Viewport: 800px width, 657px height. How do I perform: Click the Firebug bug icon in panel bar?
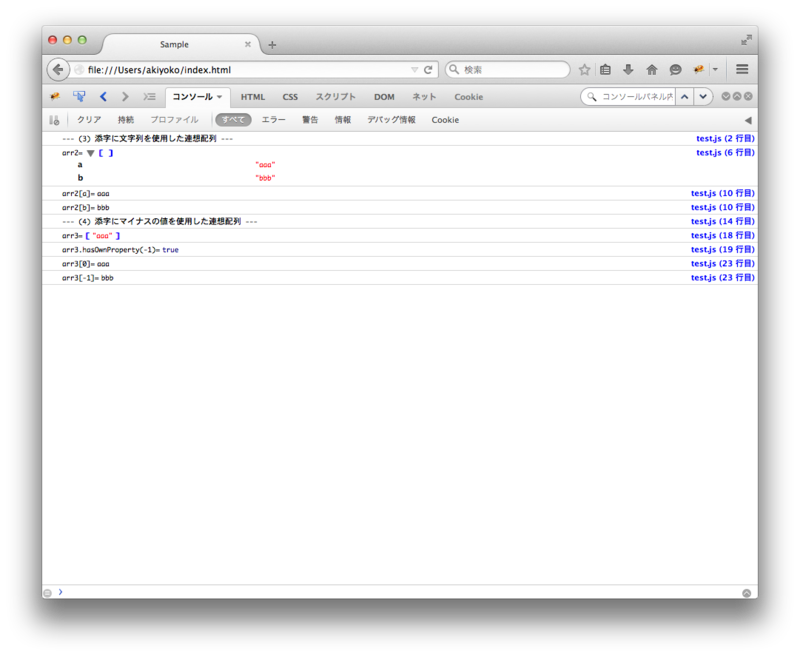55,96
